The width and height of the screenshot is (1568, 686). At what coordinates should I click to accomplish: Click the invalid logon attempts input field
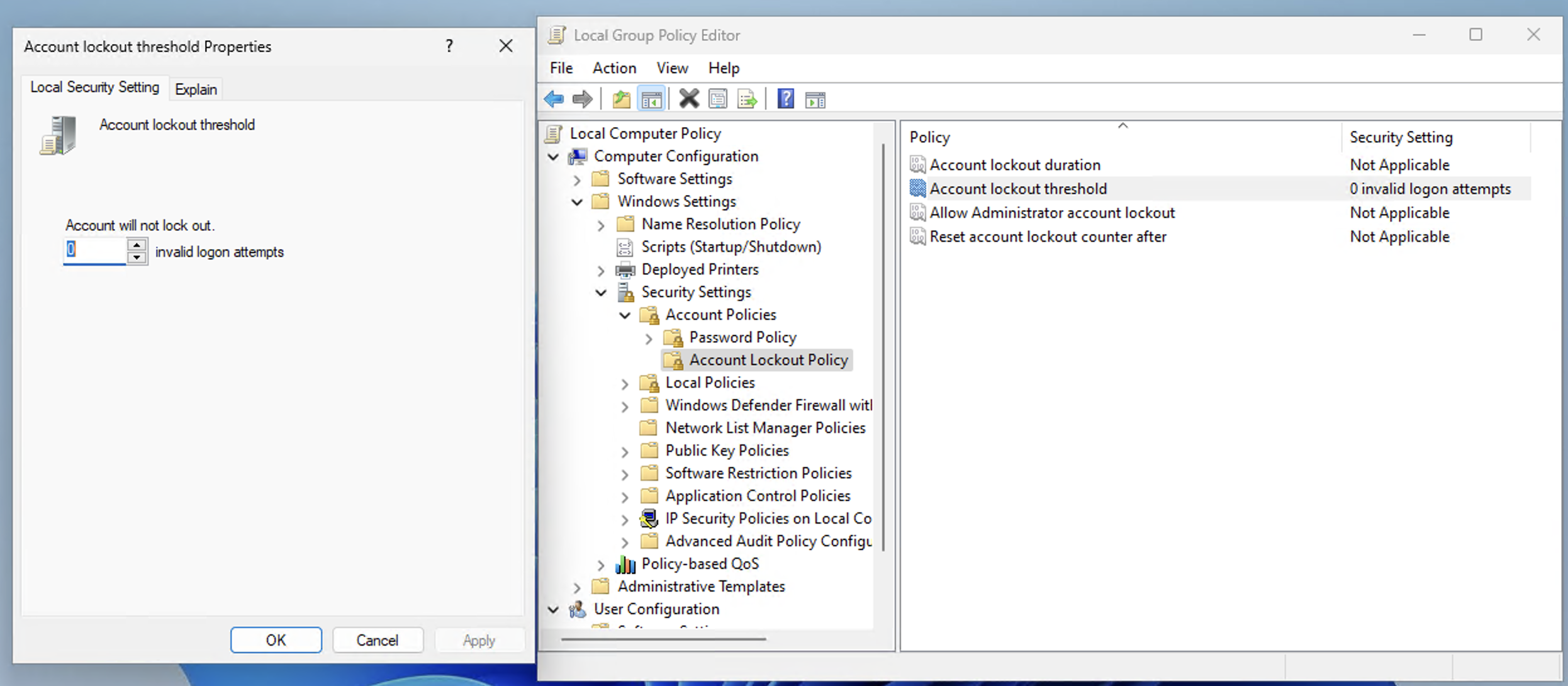pyautogui.click(x=96, y=250)
